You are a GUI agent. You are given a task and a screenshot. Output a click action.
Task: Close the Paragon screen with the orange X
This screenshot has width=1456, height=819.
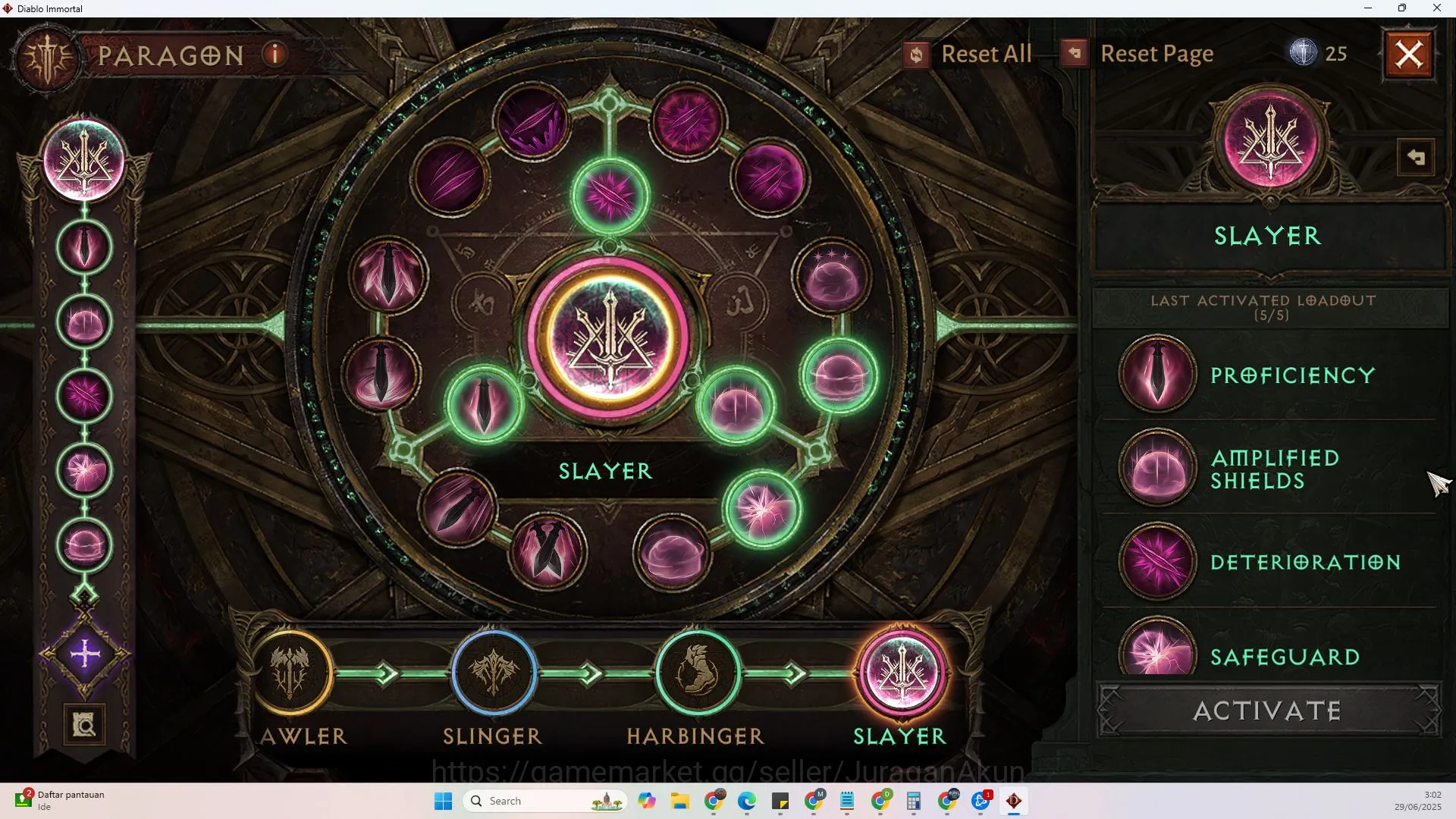tap(1409, 54)
